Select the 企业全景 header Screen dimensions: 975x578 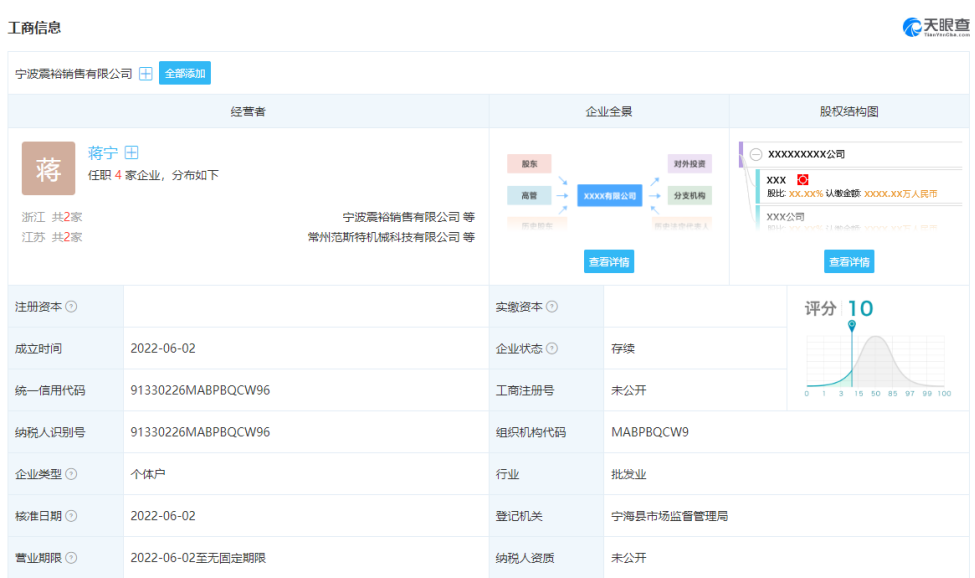coord(609,112)
